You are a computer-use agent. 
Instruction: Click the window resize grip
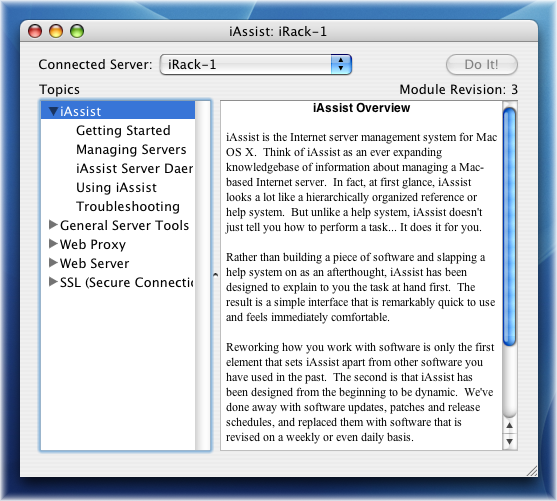coord(532,471)
